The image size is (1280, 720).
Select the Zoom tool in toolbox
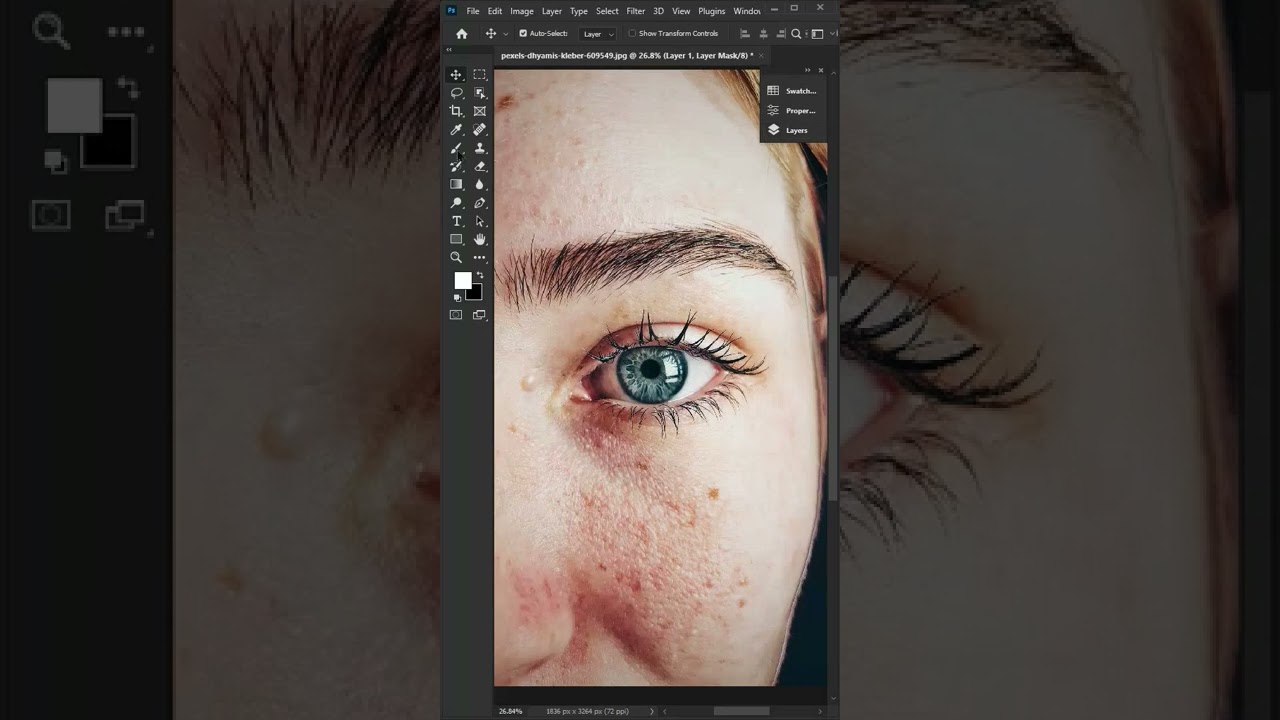click(456, 258)
